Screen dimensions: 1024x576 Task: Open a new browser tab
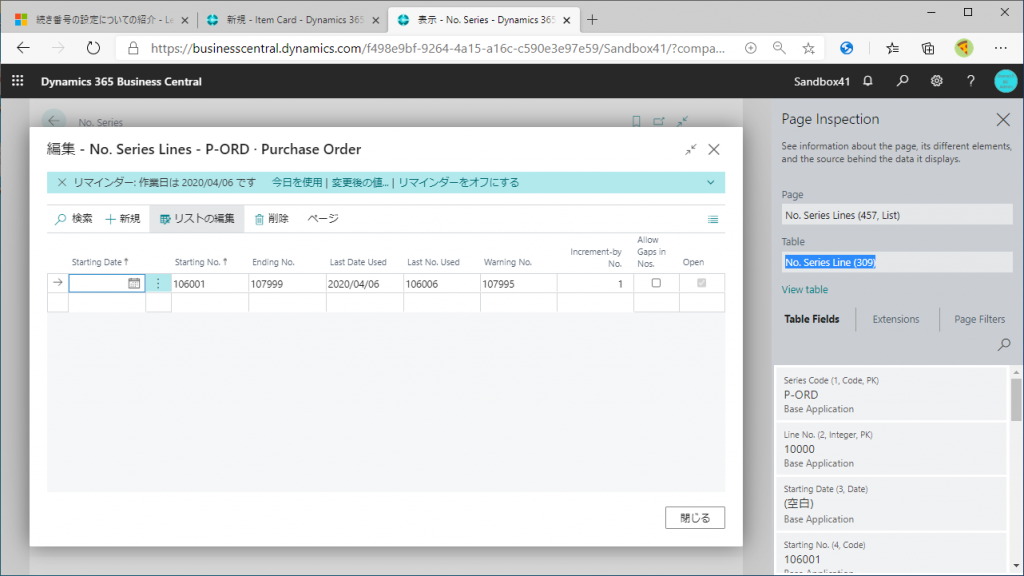click(x=592, y=20)
